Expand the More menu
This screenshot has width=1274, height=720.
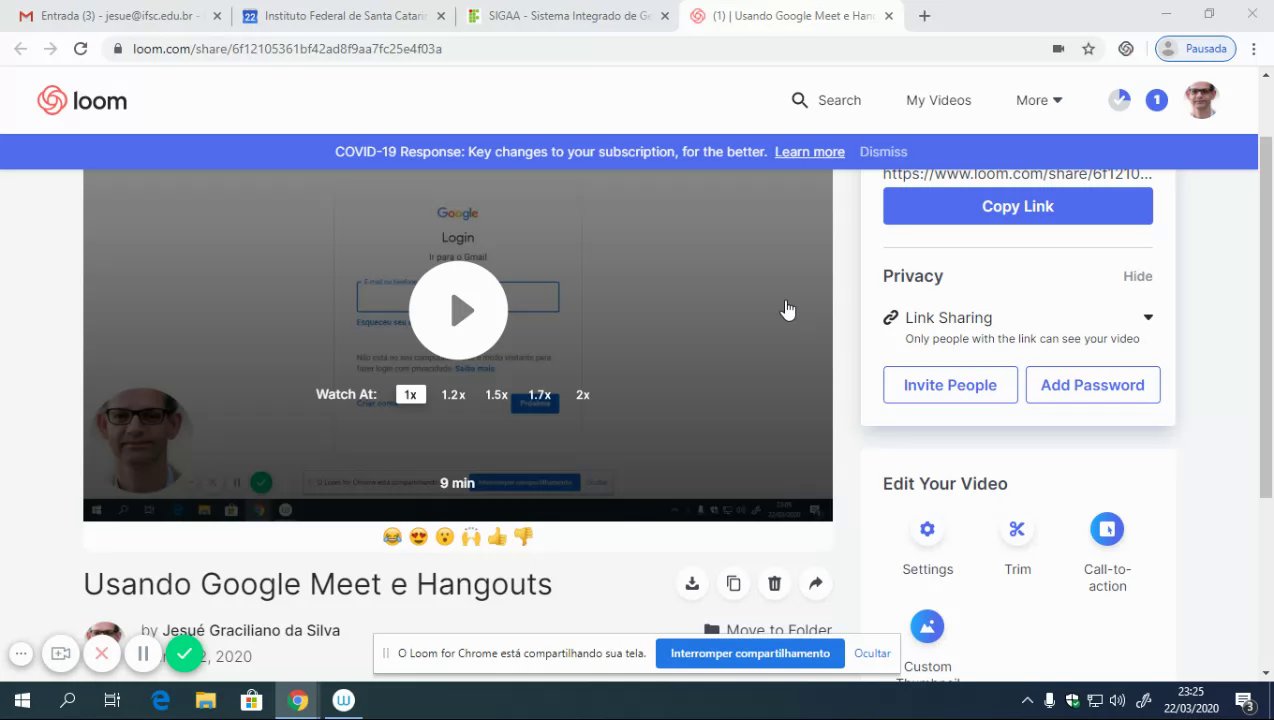click(1039, 100)
